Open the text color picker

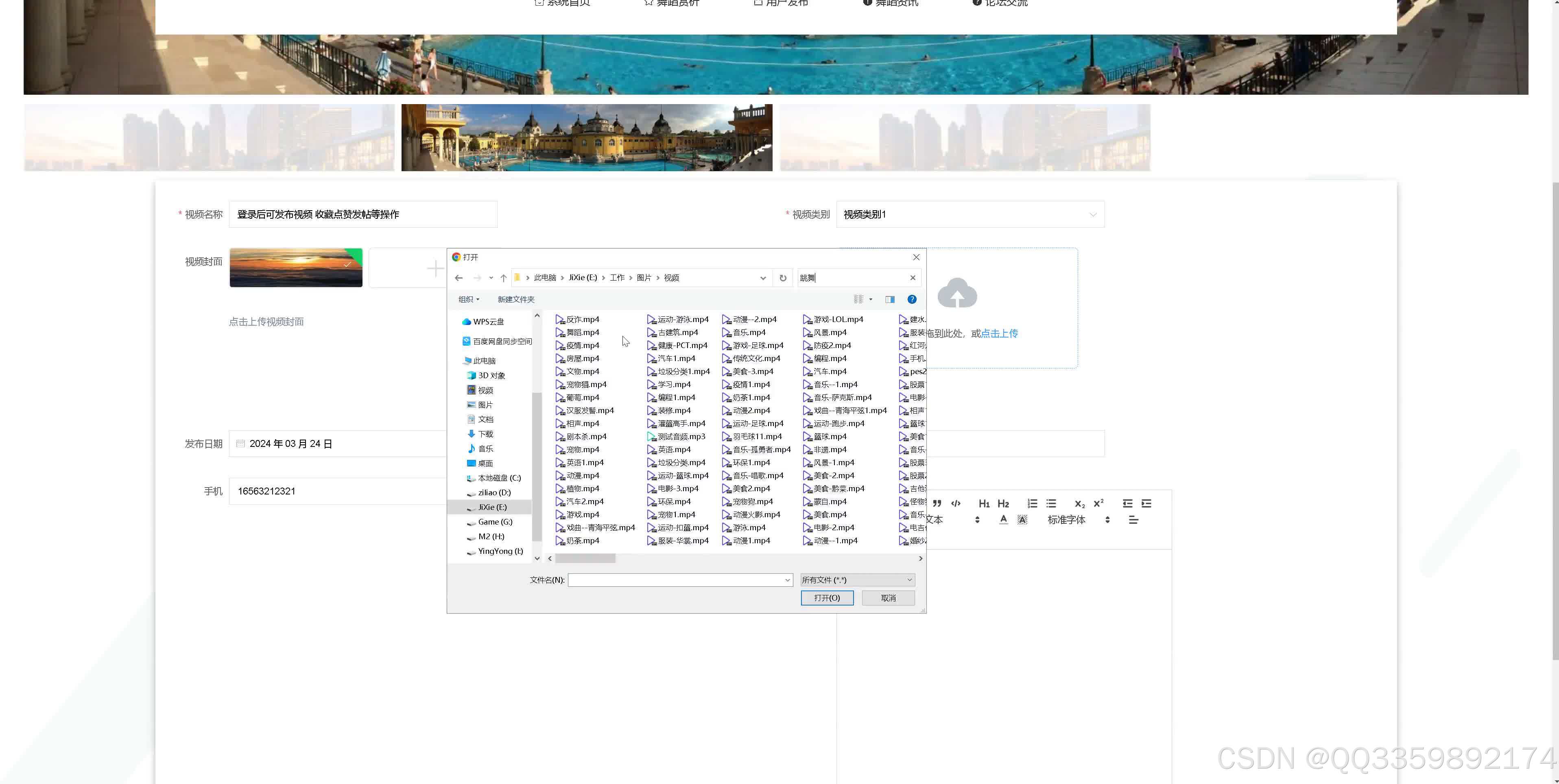point(1003,520)
